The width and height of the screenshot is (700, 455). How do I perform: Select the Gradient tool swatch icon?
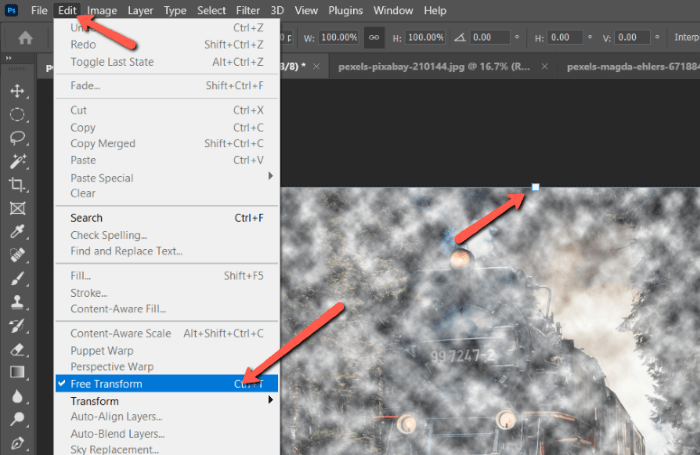point(17,372)
